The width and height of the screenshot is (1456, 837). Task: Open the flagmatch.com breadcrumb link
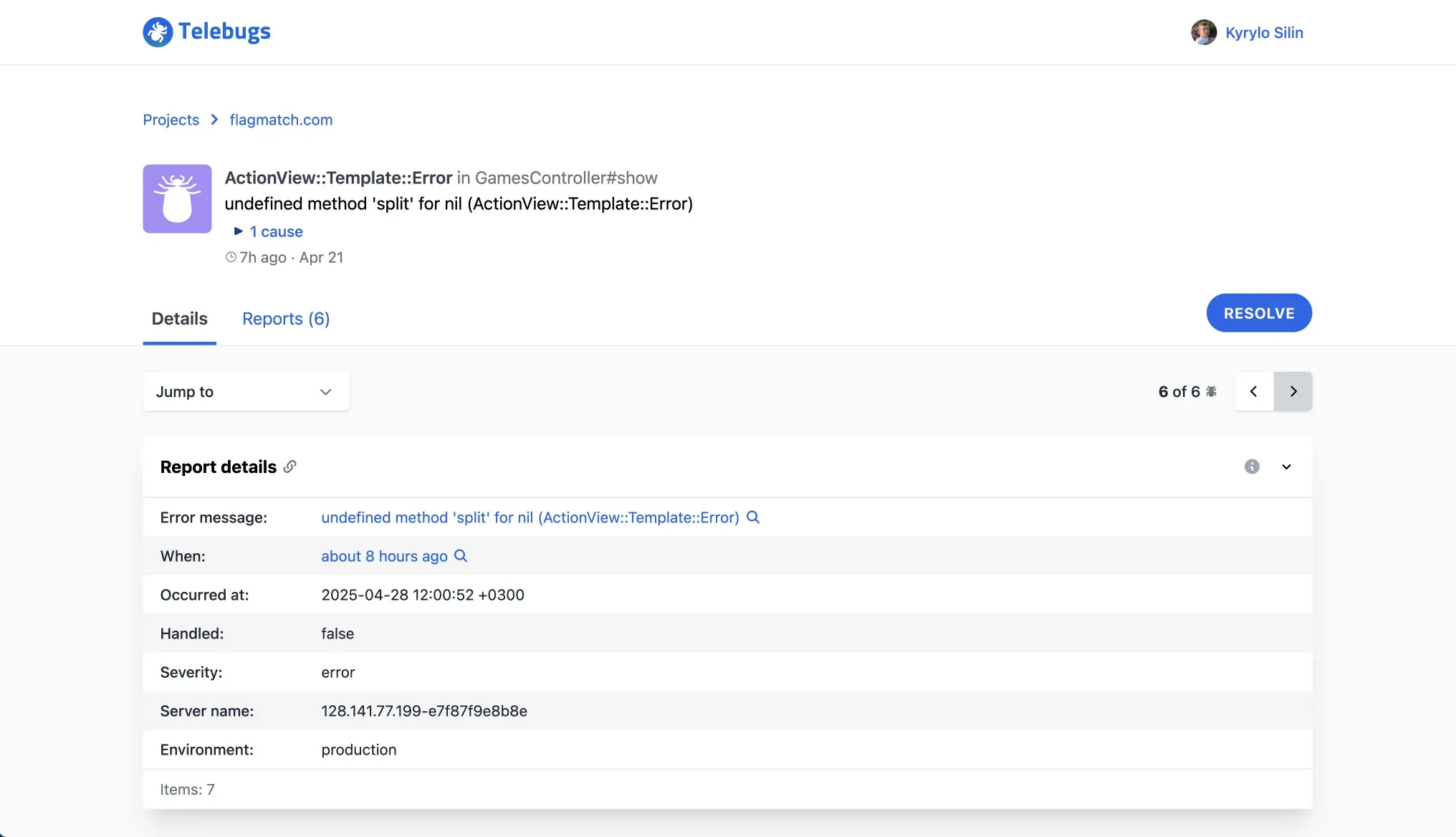281,120
